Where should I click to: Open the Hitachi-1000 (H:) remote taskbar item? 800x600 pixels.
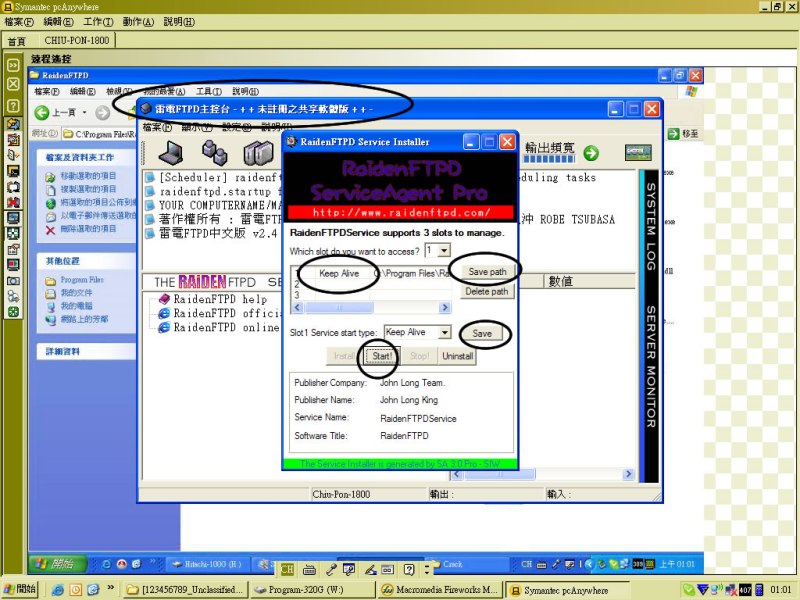pos(209,564)
